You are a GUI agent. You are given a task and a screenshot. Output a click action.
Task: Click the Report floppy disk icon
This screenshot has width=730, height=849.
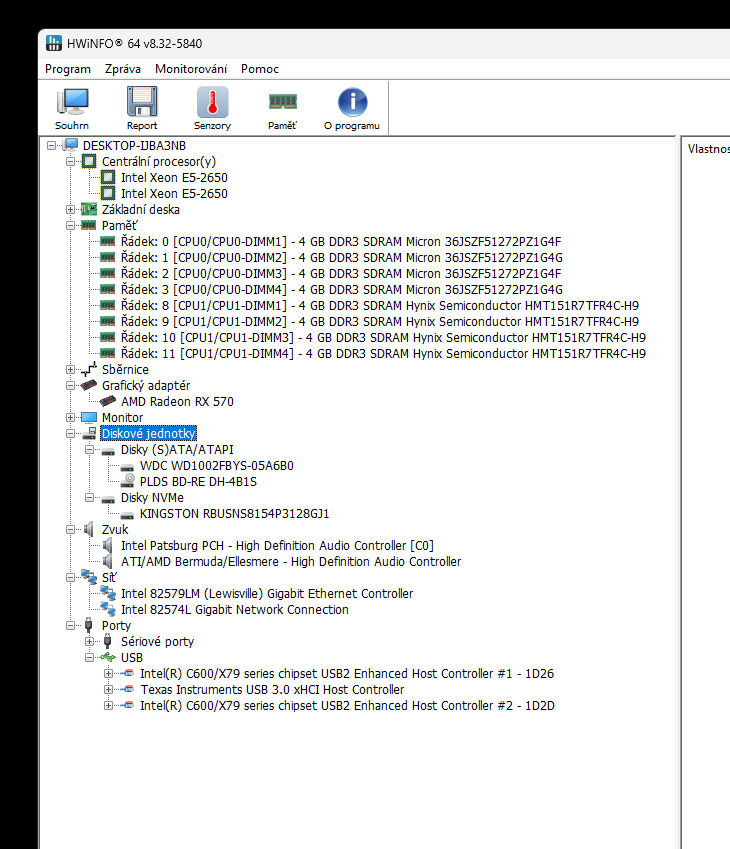pyautogui.click(x=142, y=102)
